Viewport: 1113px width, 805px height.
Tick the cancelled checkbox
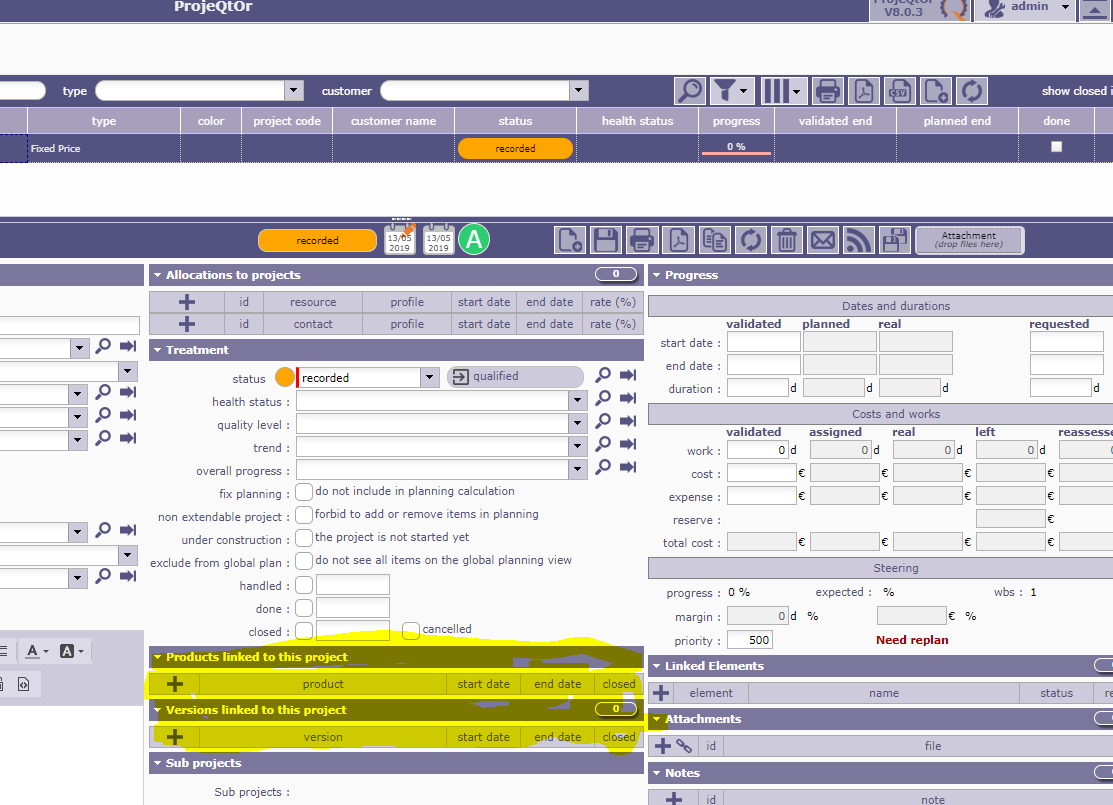pyautogui.click(x=411, y=630)
